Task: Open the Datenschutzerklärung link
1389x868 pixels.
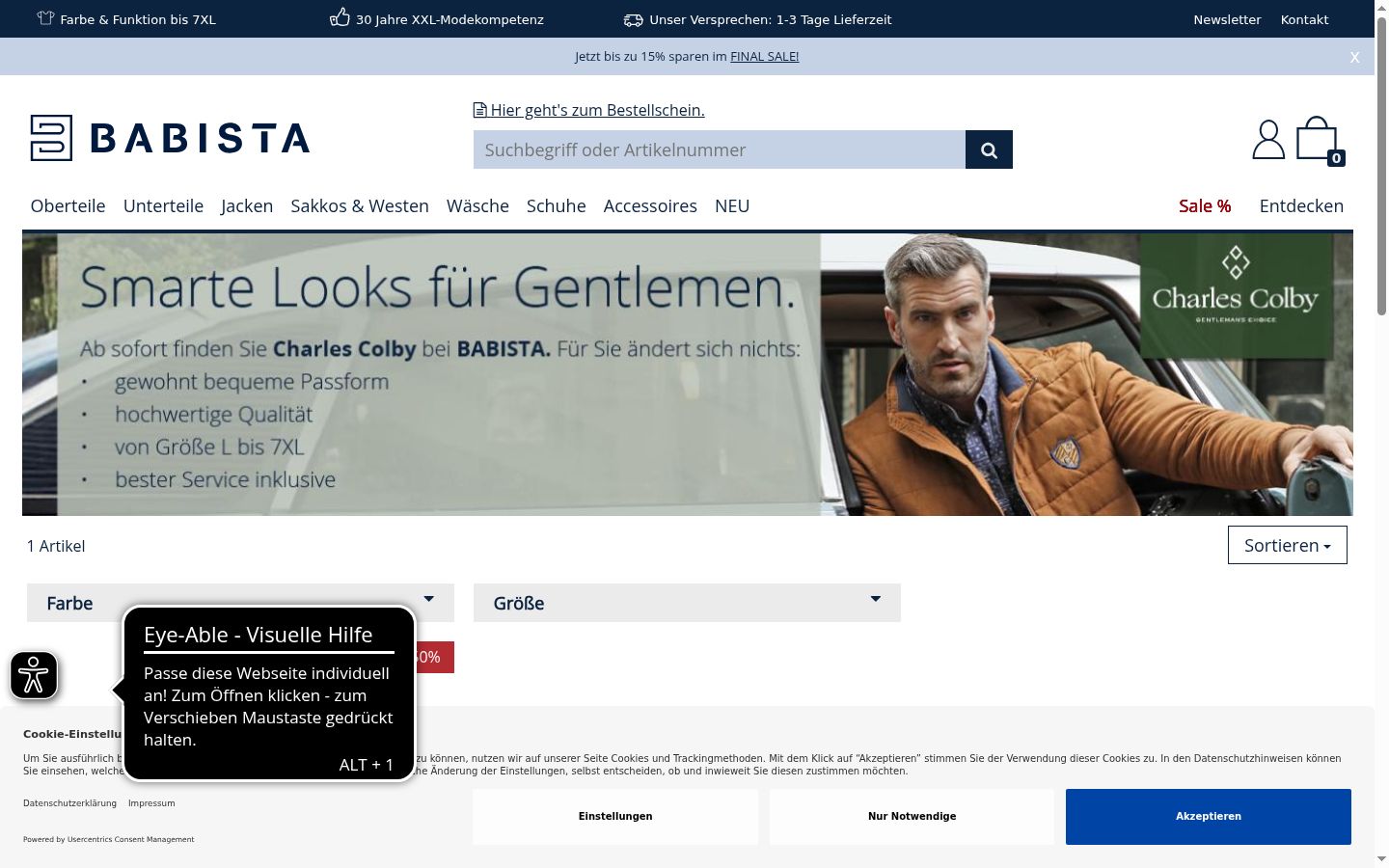Action: click(69, 803)
